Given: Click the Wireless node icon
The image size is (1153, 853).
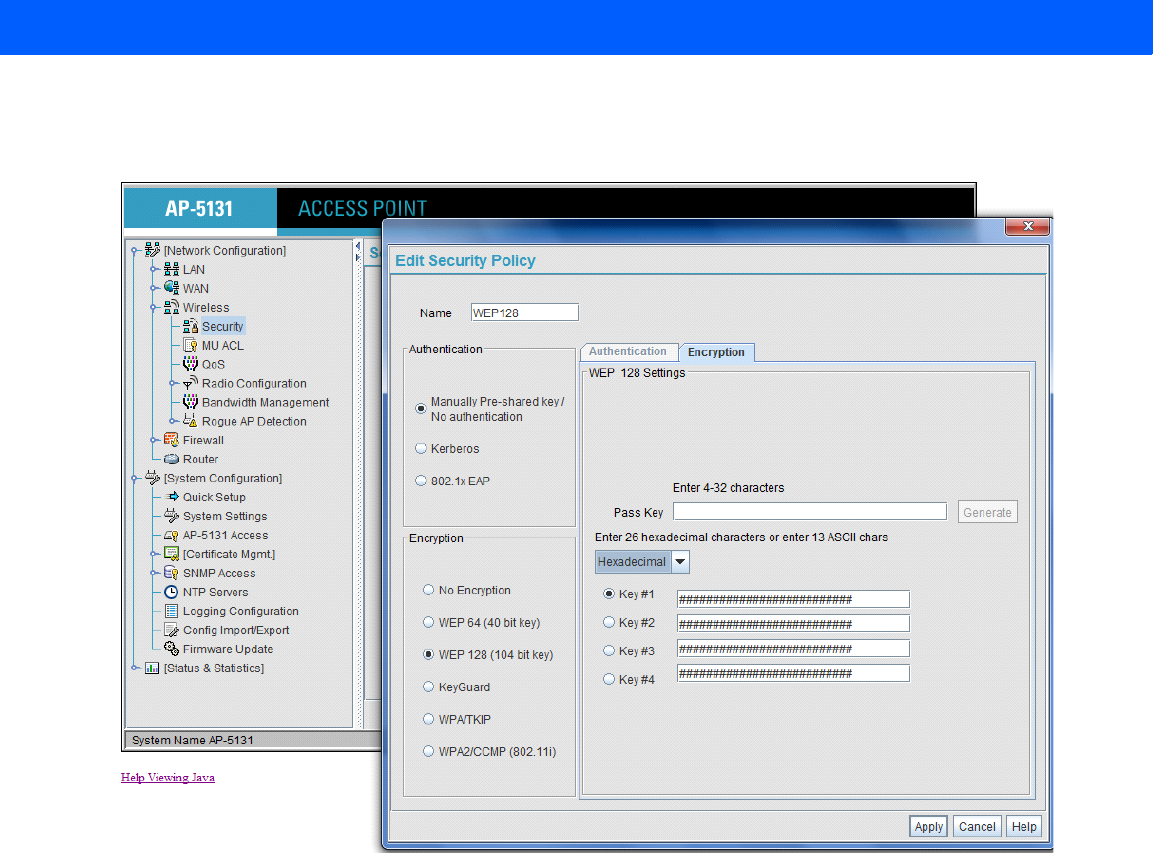Looking at the screenshot, I should coord(171,307).
